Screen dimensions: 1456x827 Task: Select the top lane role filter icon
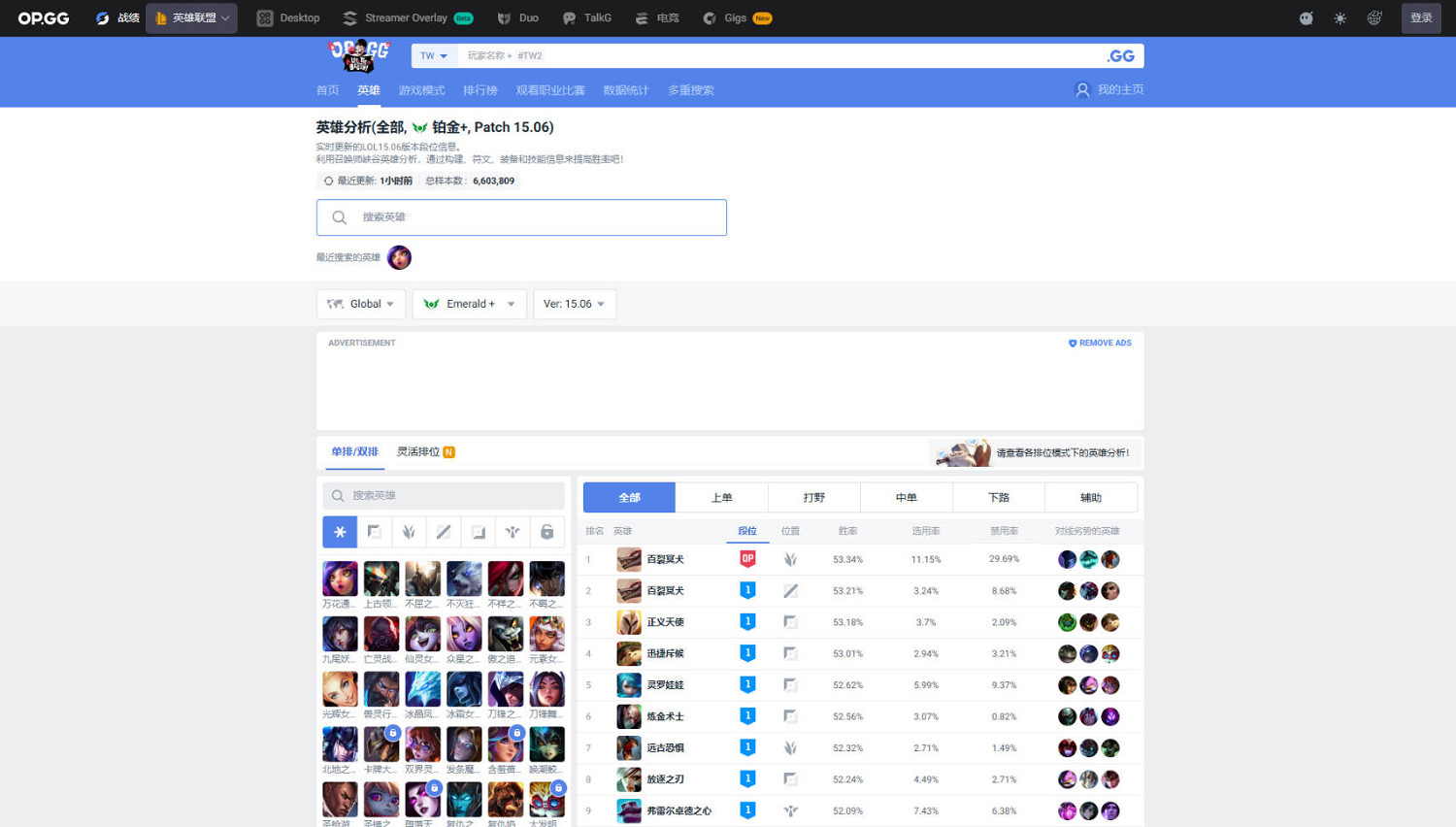(374, 531)
